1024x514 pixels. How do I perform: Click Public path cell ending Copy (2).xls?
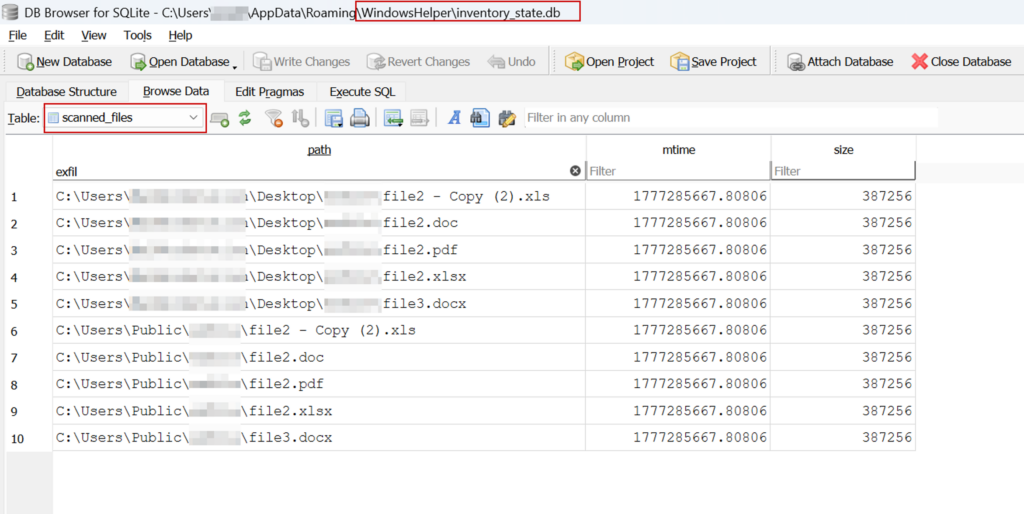coord(319,330)
